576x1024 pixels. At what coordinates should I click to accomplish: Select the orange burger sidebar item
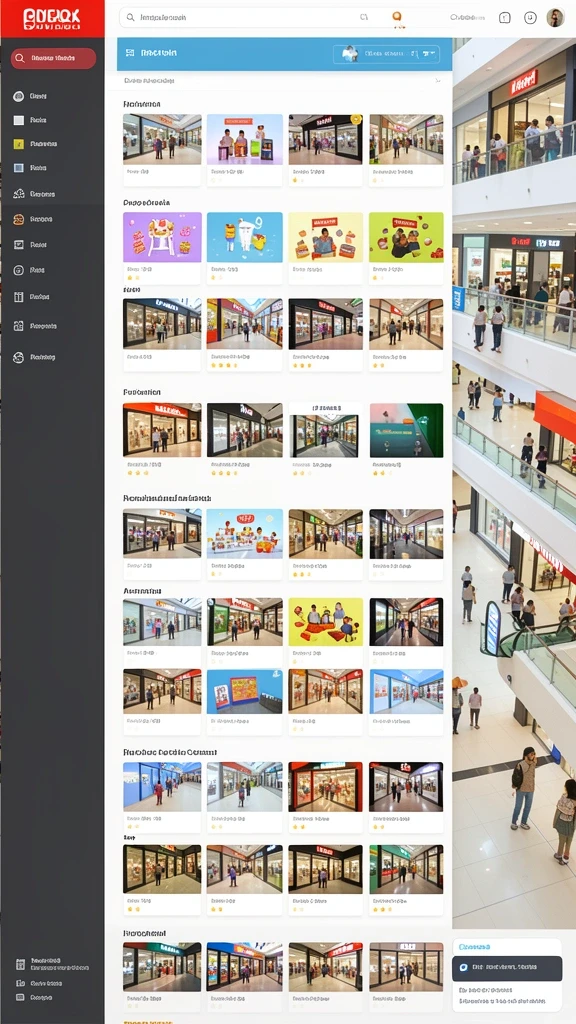point(19,219)
